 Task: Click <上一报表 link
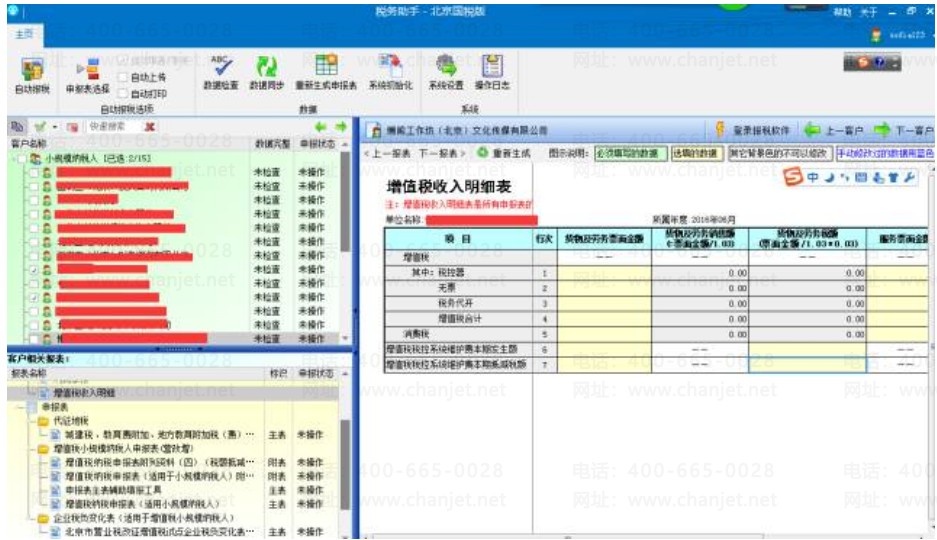[387, 153]
